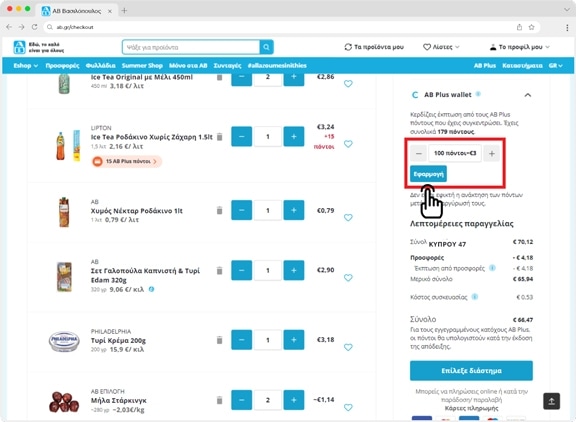This screenshot has height=422, width=576.
Task: Decrease quantity of Μήλα Στάρκινγκ
Action: [241, 400]
